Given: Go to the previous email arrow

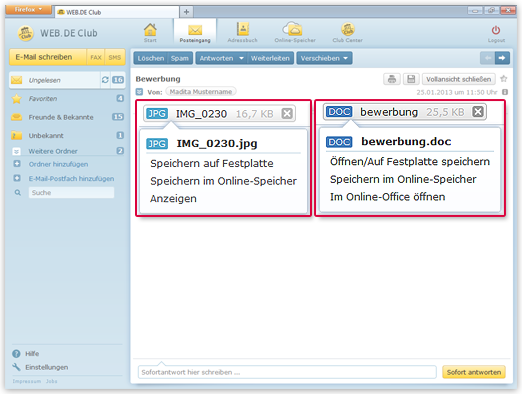Looking at the screenshot, I should point(487,58).
